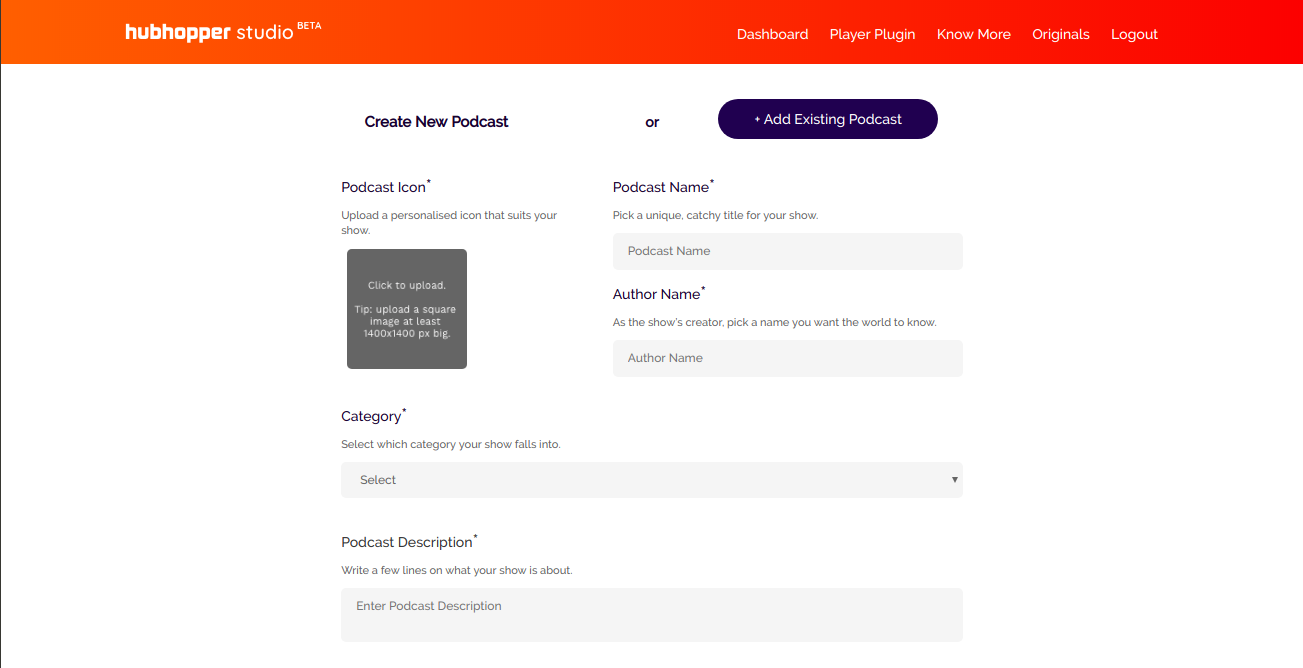Go to Player Plugin
The width and height of the screenshot is (1303, 668).
pos(872,34)
